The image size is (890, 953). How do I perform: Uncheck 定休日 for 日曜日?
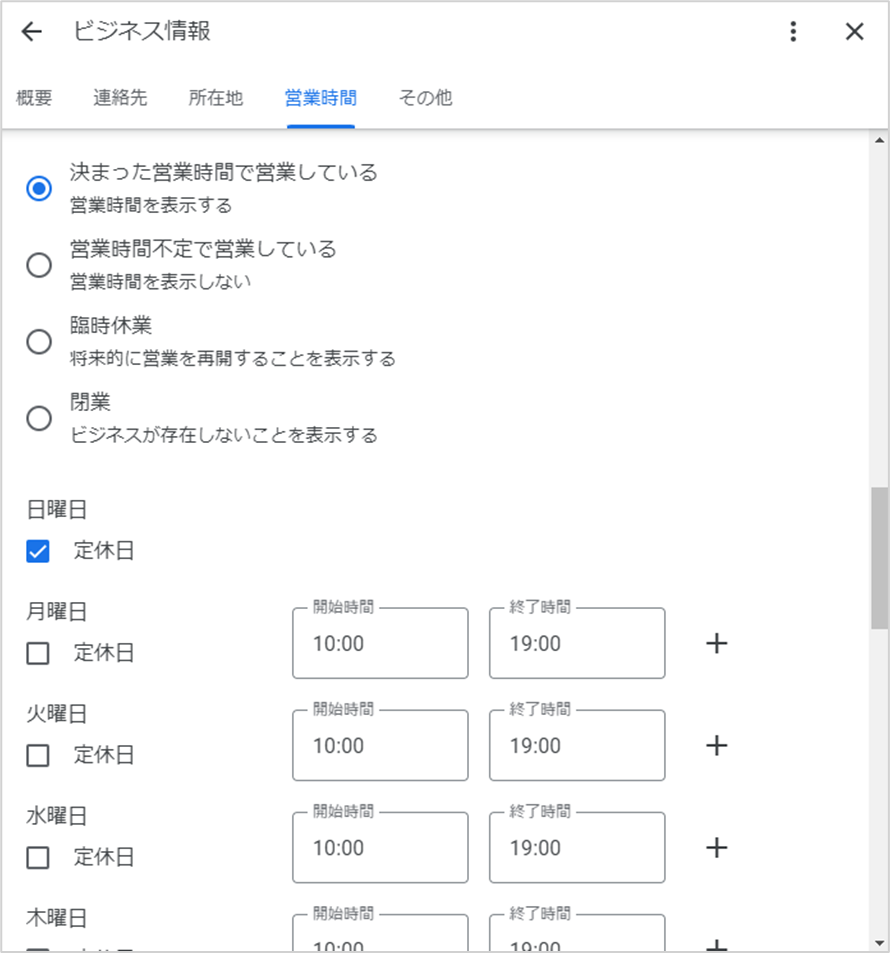pos(38,551)
